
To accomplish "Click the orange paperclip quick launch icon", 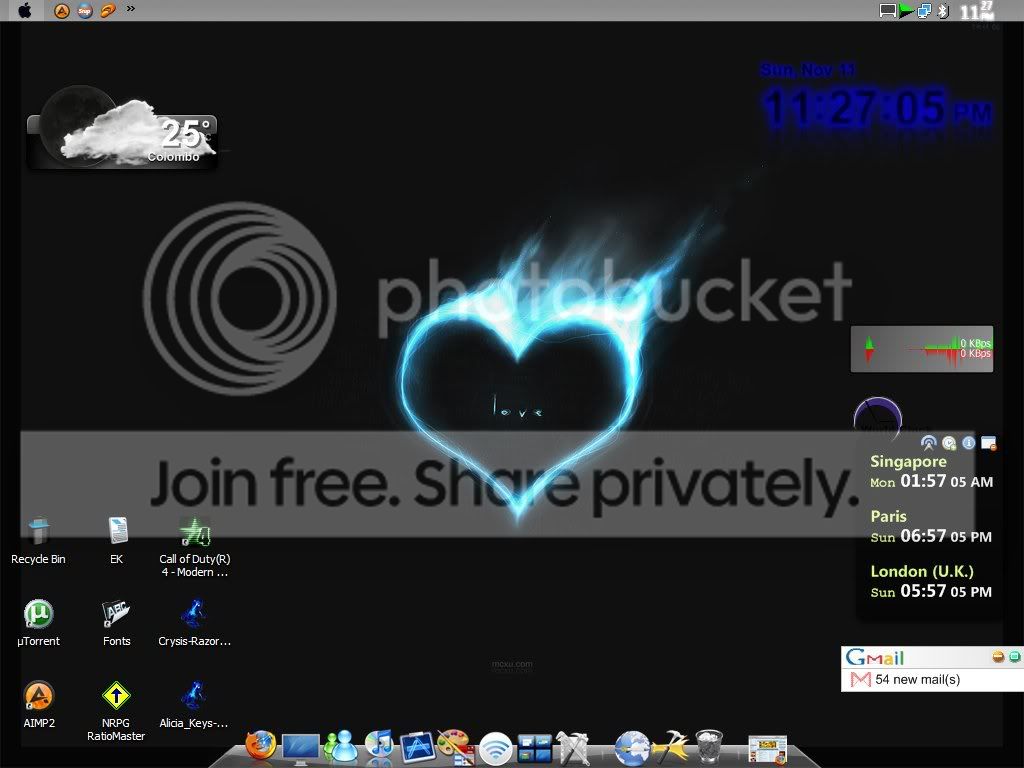I will pos(108,10).
